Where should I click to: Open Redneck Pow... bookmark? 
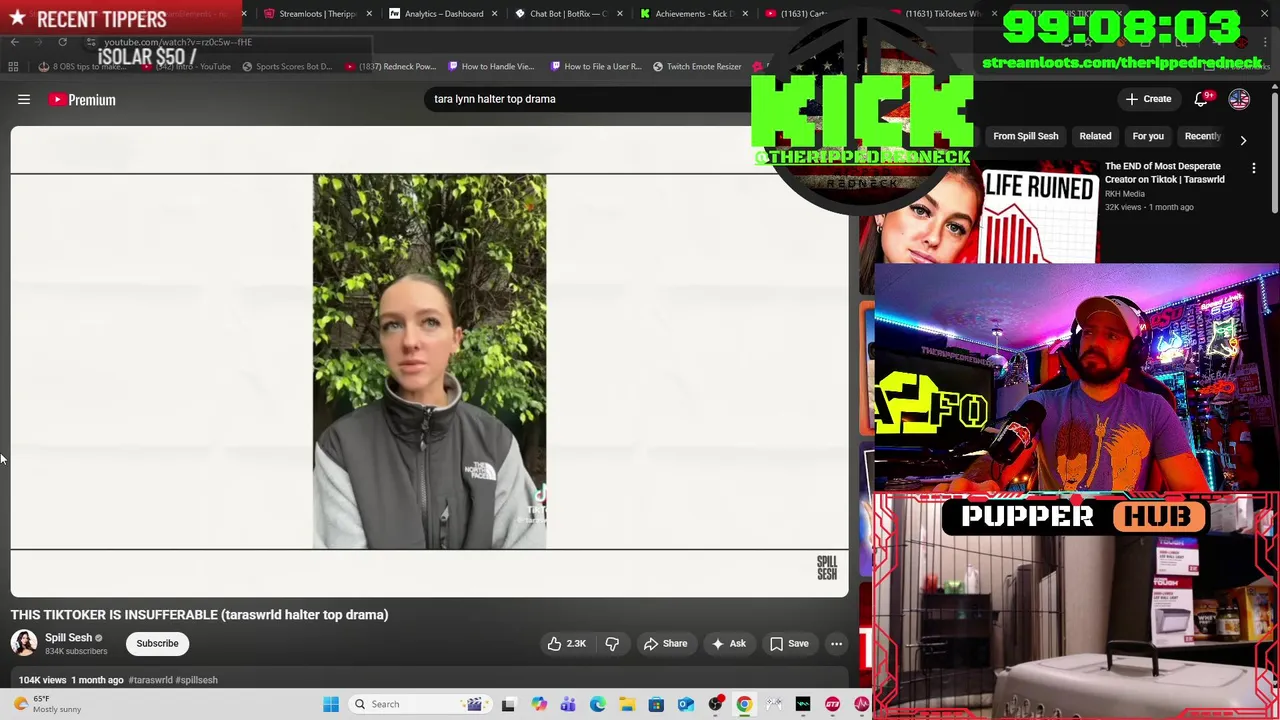390,67
